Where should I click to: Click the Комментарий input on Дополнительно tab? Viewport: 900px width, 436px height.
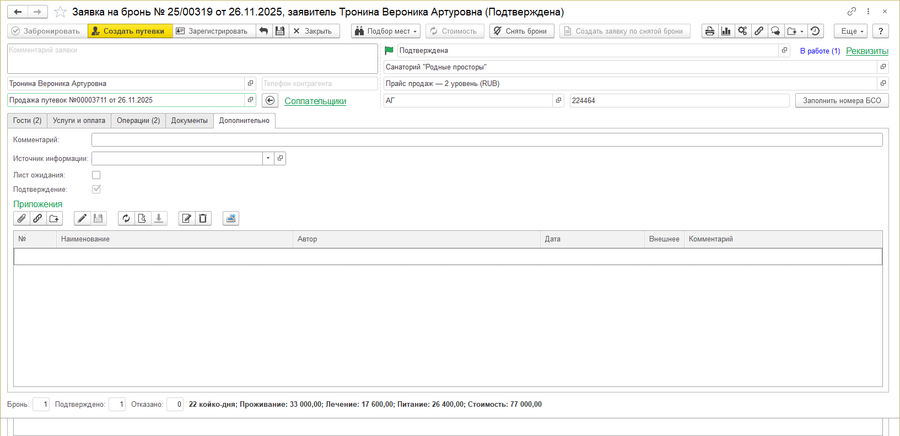click(487, 140)
